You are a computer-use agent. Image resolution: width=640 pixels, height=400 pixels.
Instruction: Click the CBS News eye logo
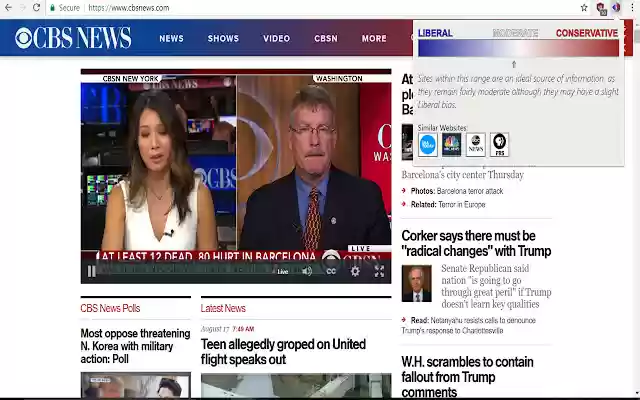point(24,38)
